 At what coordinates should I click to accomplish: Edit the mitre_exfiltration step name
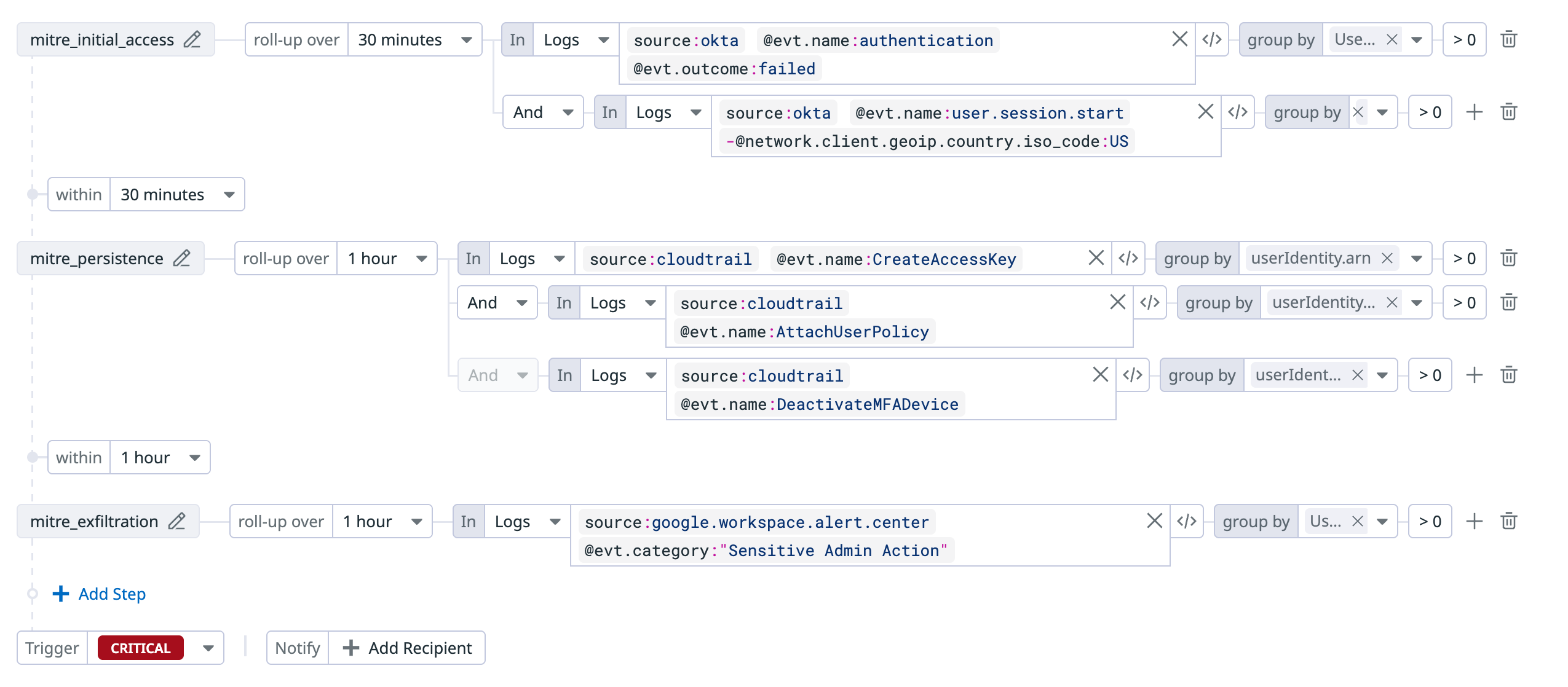tap(177, 522)
